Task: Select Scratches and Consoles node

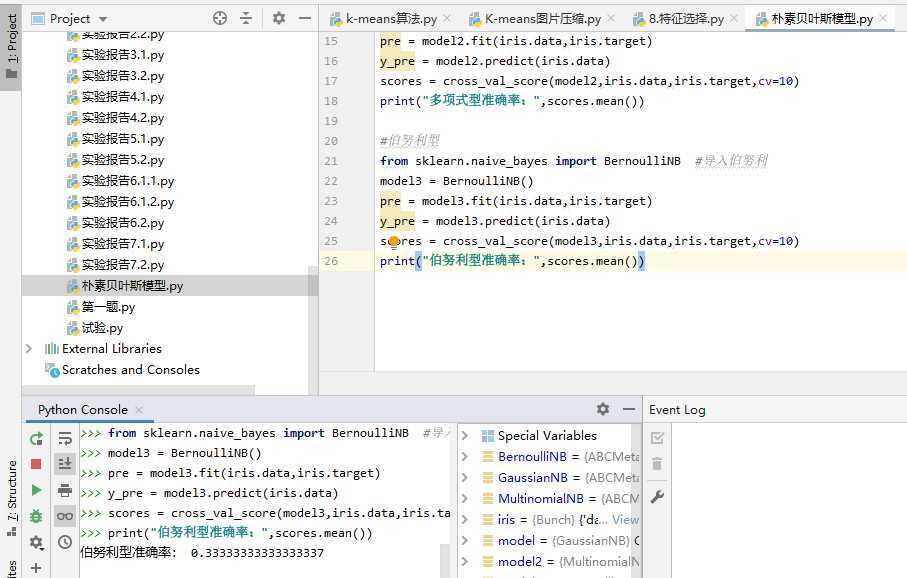Action: 130,370
